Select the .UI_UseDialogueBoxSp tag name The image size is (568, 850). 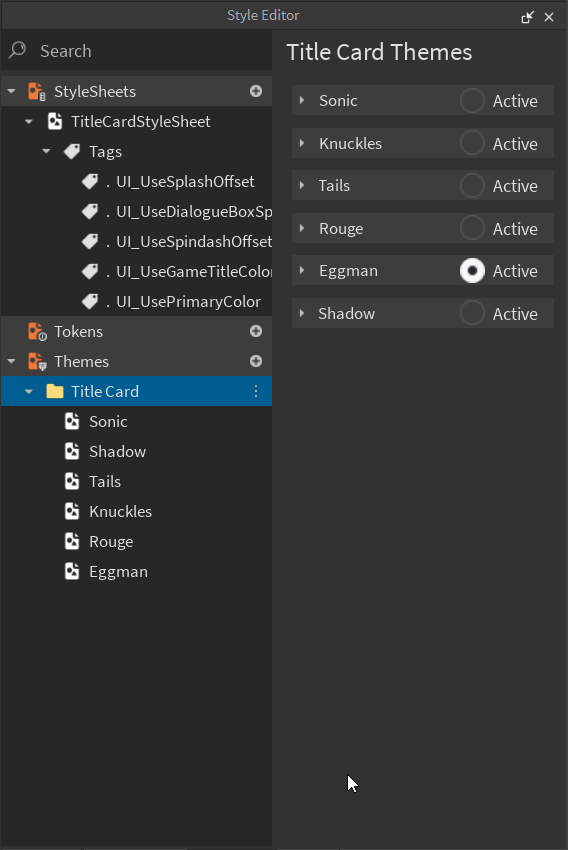pyautogui.click(x=189, y=211)
